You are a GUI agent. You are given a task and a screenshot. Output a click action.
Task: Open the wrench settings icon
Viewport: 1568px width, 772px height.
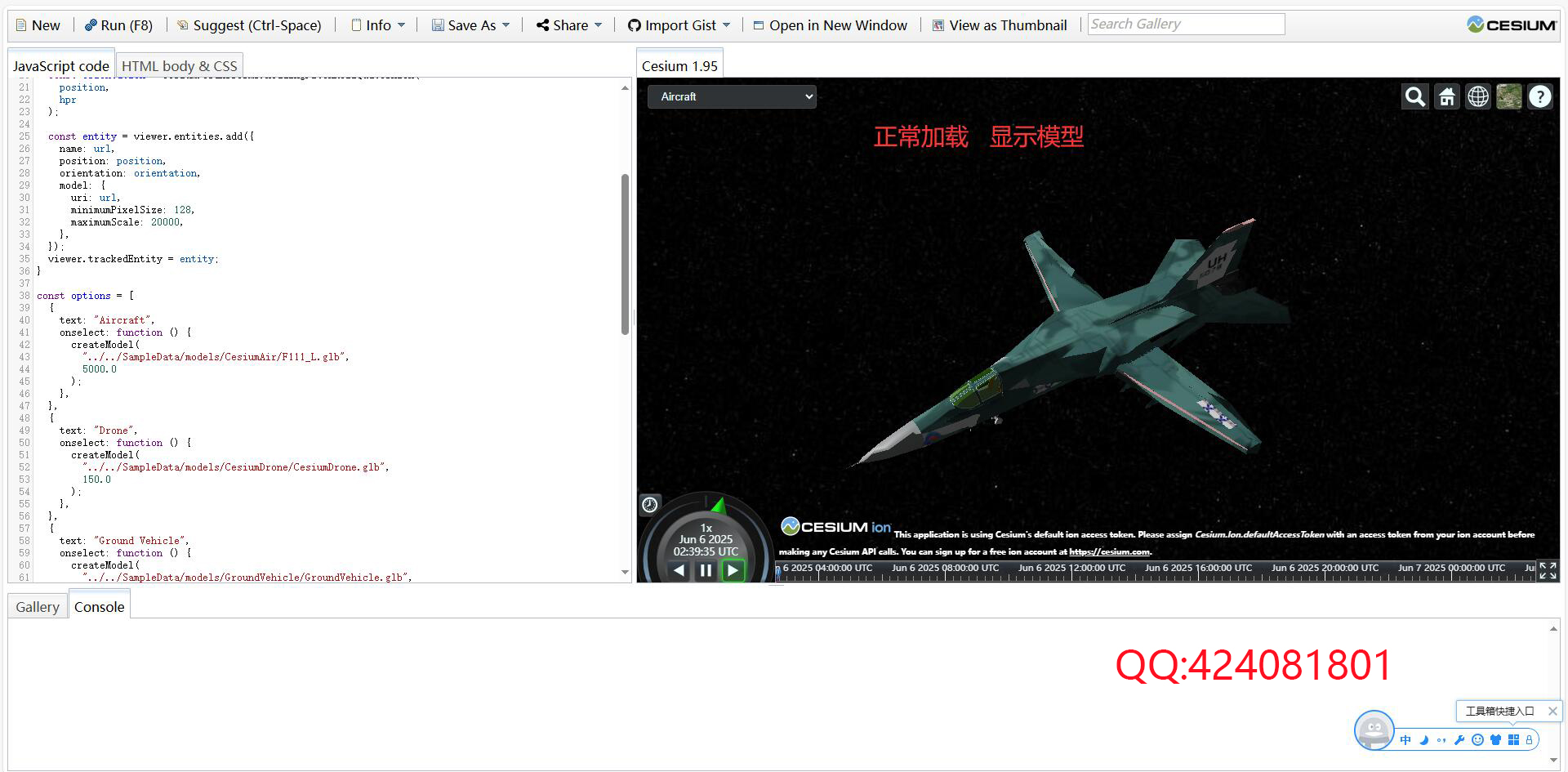pyautogui.click(x=1459, y=740)
